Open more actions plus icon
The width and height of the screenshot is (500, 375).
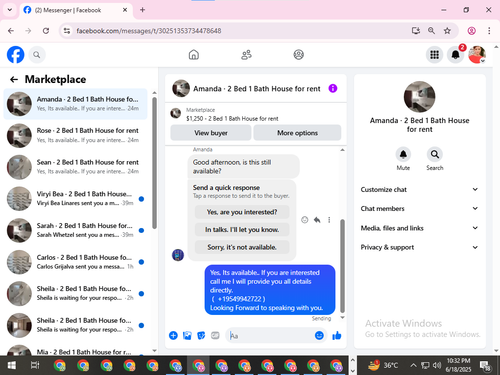tap(173, 335)
